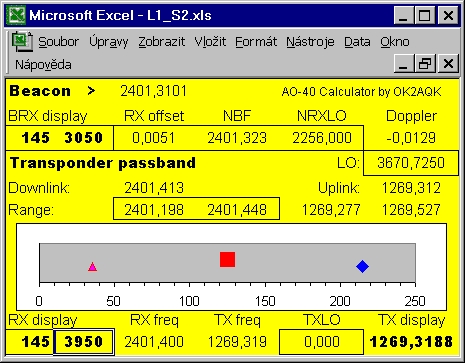Click the chart axis label 100
This screenshot has width=465, height=363.
coord(189,301)
